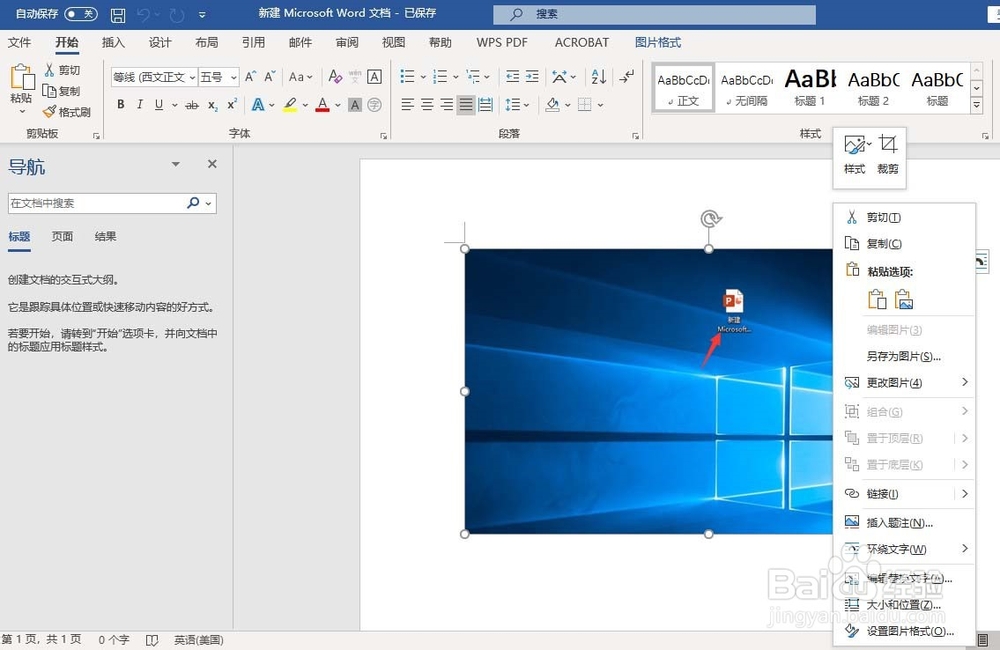Open the Quick Access Toolbar customize arrow

point(202,14)
